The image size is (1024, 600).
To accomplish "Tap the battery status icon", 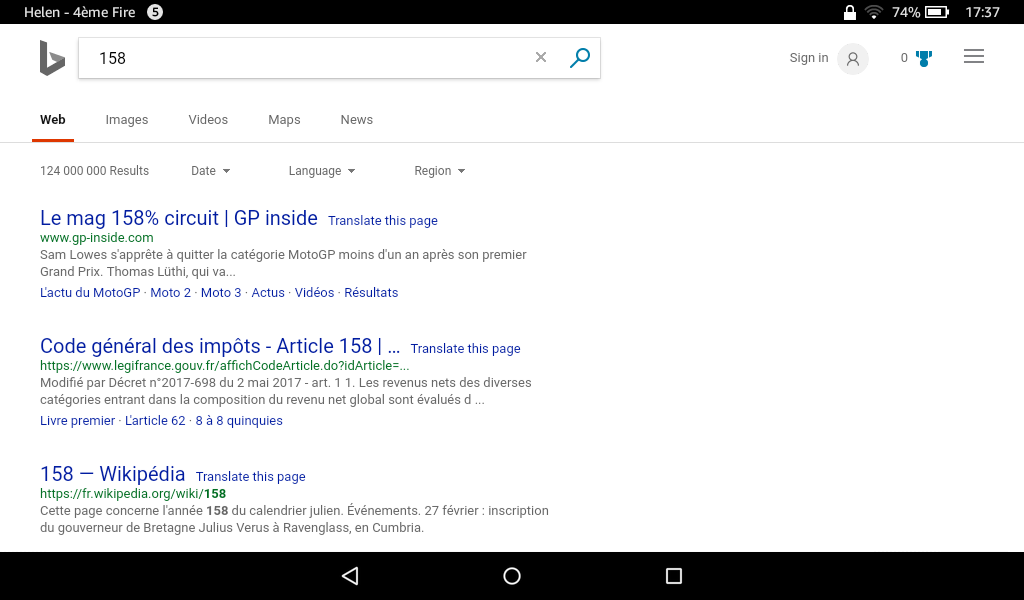I will click(x=937, y=12).
